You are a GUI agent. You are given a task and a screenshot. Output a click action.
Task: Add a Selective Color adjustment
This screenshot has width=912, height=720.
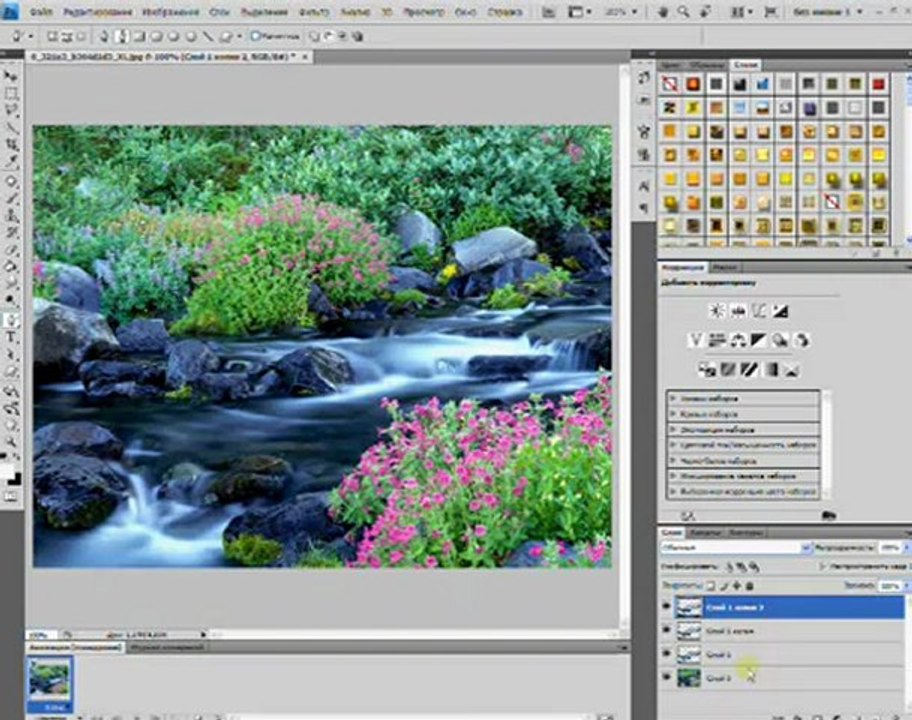click(x=792, y=369)
